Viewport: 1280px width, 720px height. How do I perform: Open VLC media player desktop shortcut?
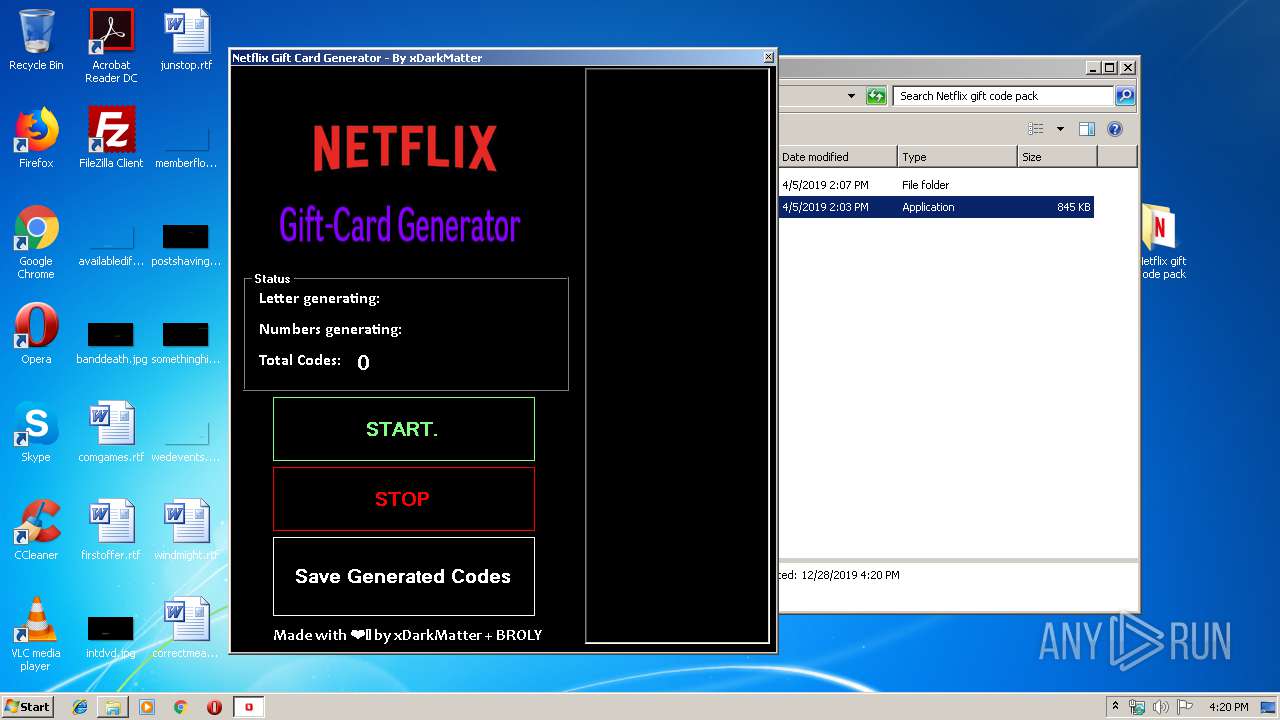[x=36, y=635]
